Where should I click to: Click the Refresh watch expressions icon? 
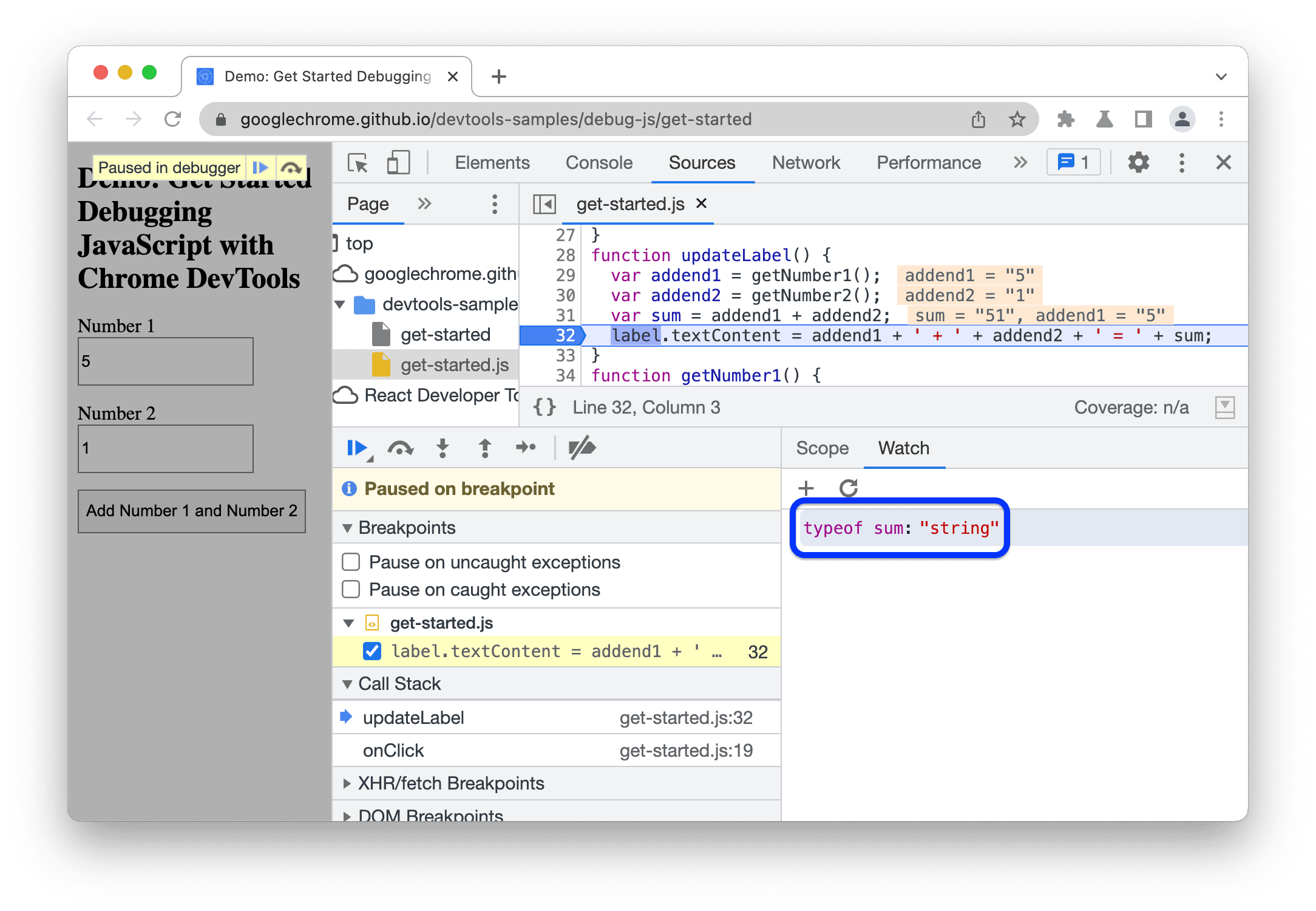click(849, 488)
